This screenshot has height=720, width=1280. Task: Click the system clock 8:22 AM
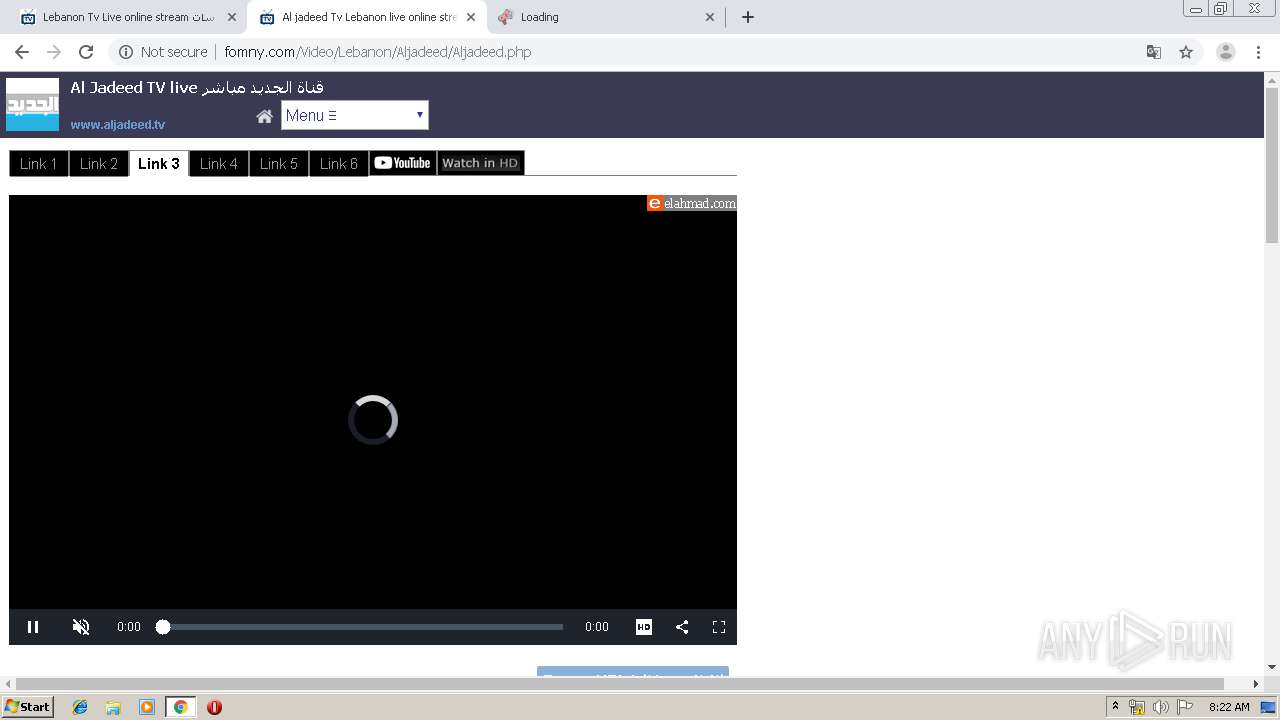click(x=1229, y=707)
